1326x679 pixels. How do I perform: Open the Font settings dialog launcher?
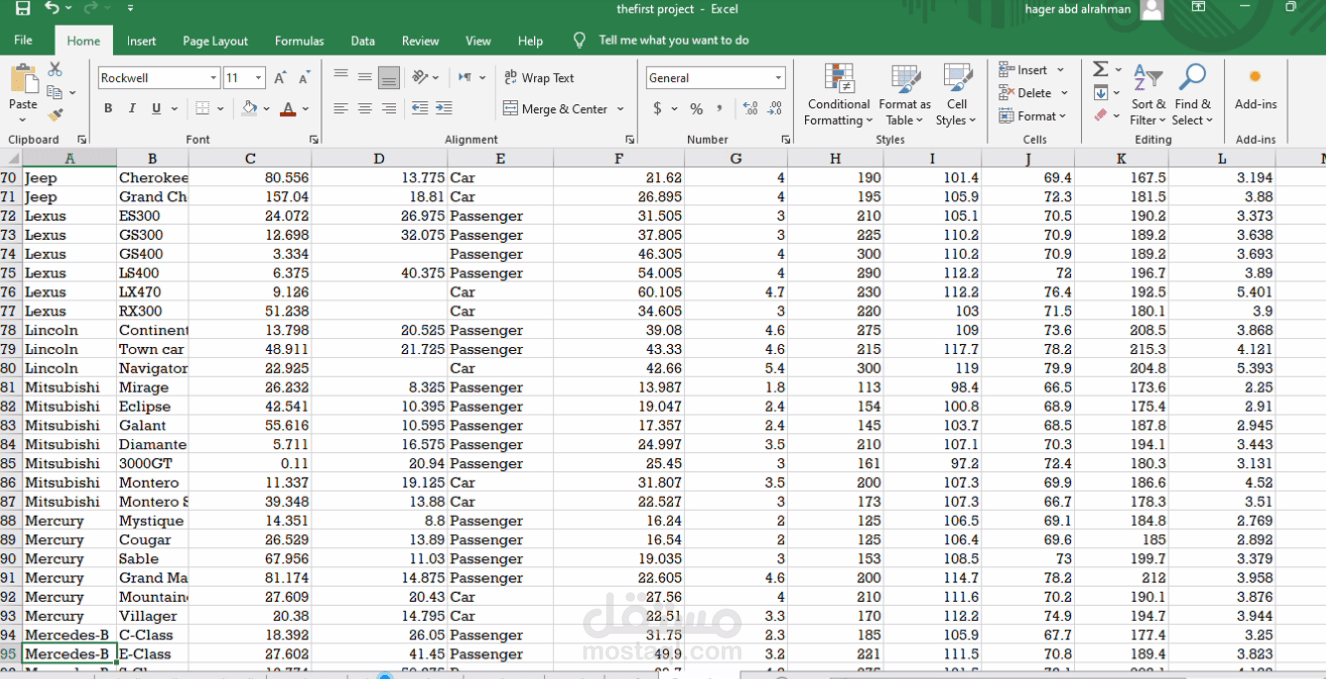[x=314, y=140]
